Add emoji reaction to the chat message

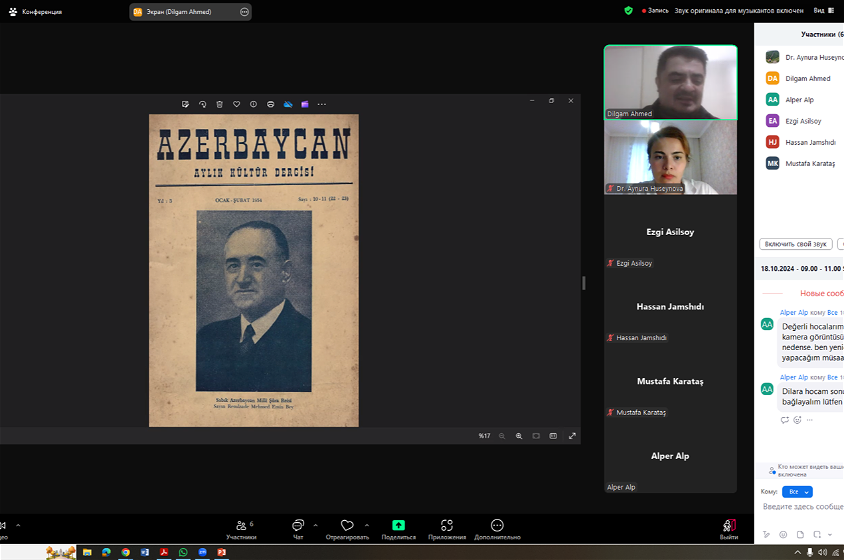(797, 420)
